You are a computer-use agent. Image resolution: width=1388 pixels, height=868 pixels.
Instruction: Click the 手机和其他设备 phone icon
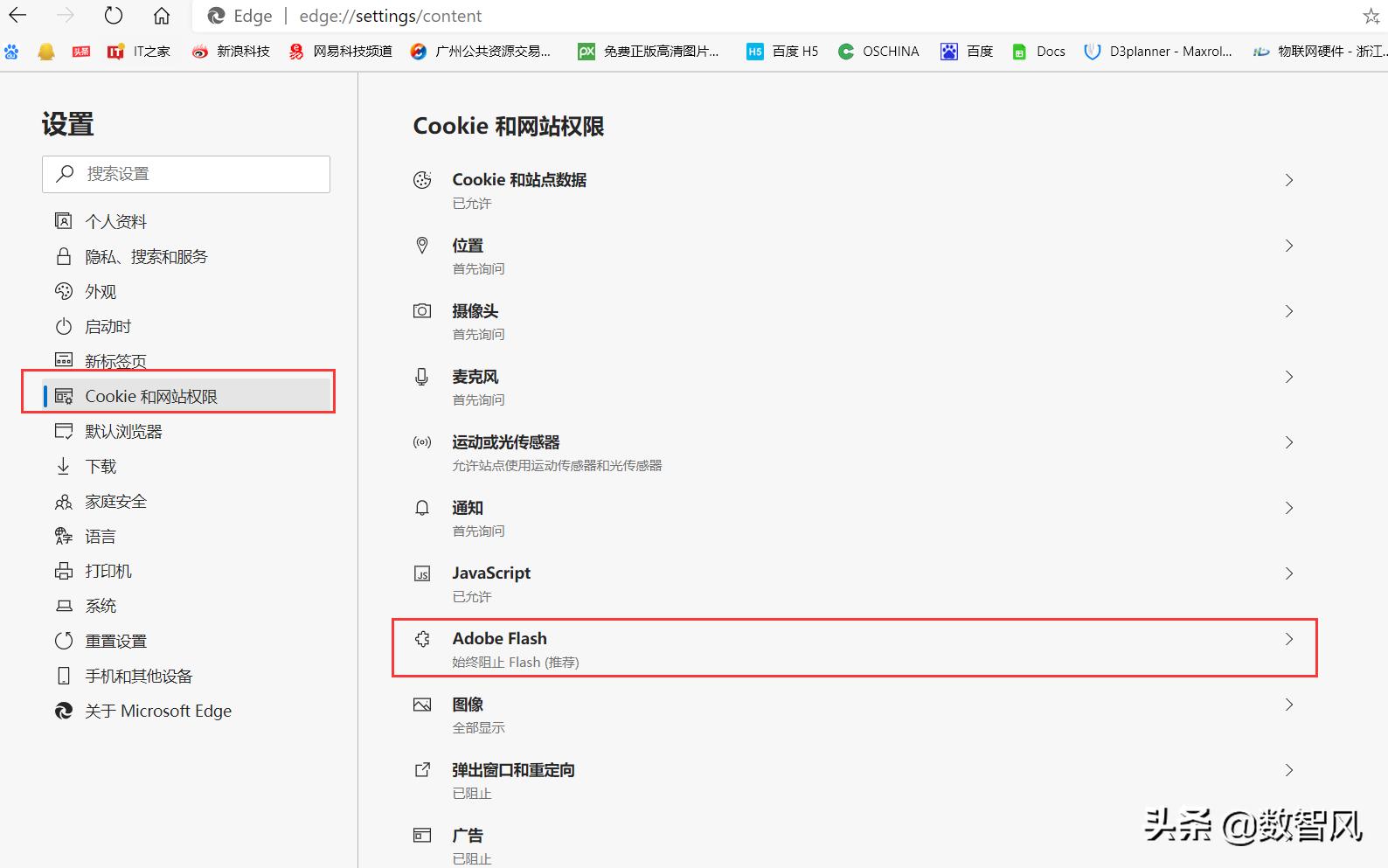coord(64,676)
